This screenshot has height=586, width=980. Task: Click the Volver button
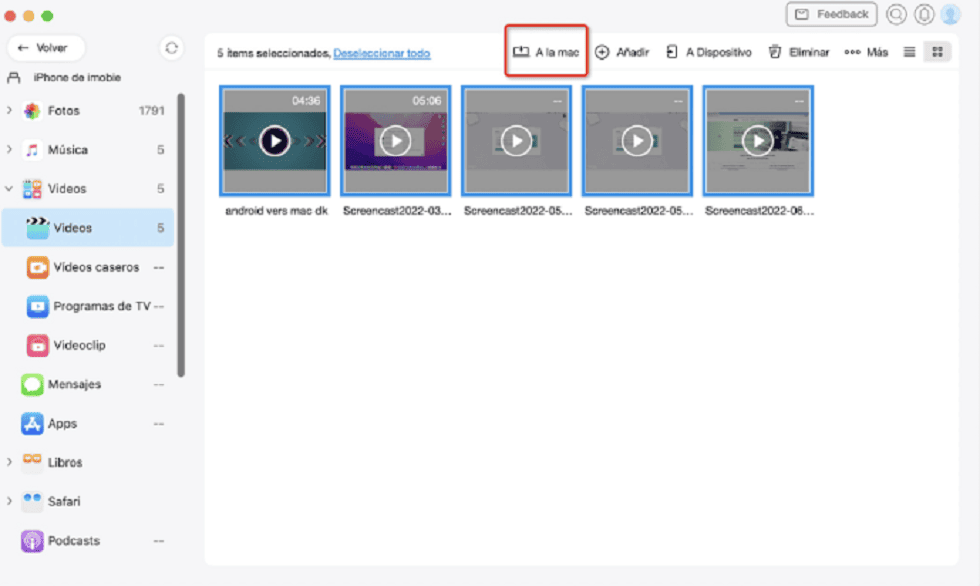(46, 47)
